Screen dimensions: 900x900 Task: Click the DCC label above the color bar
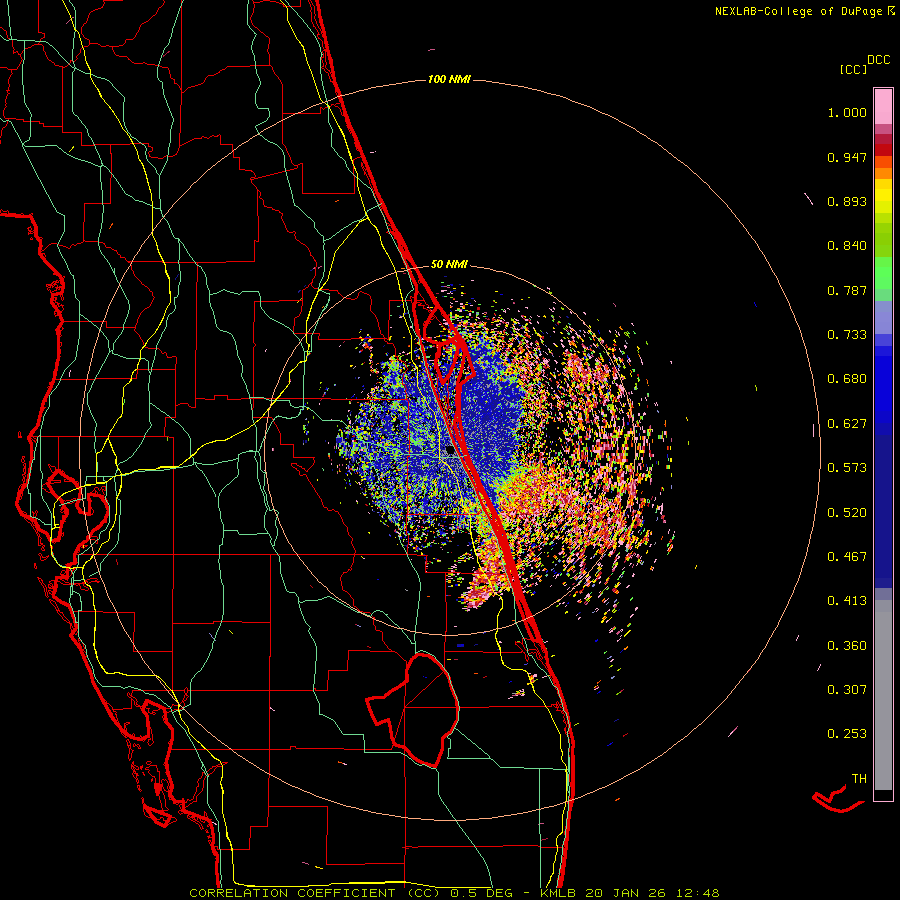(x=878, y=60)
